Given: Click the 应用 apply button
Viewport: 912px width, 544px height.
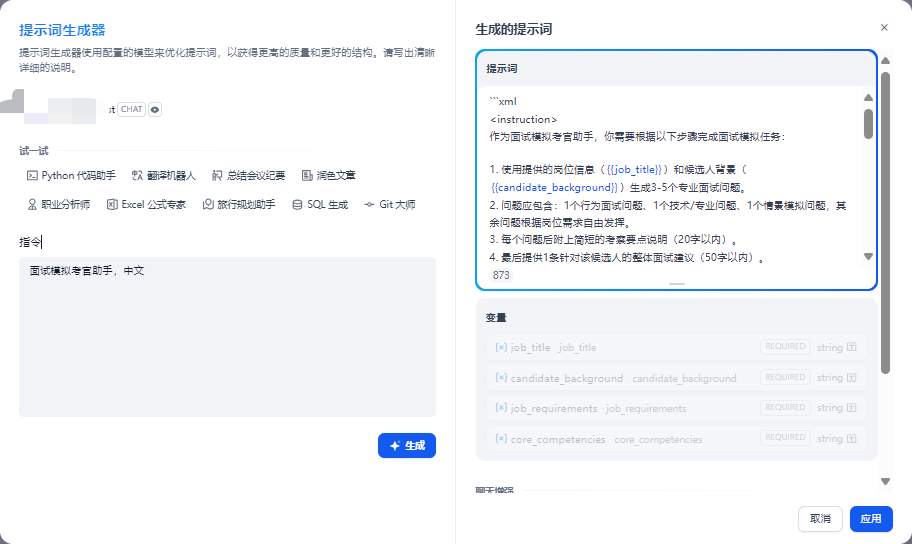Looking at the screenshot, I should tap(871, 518).
